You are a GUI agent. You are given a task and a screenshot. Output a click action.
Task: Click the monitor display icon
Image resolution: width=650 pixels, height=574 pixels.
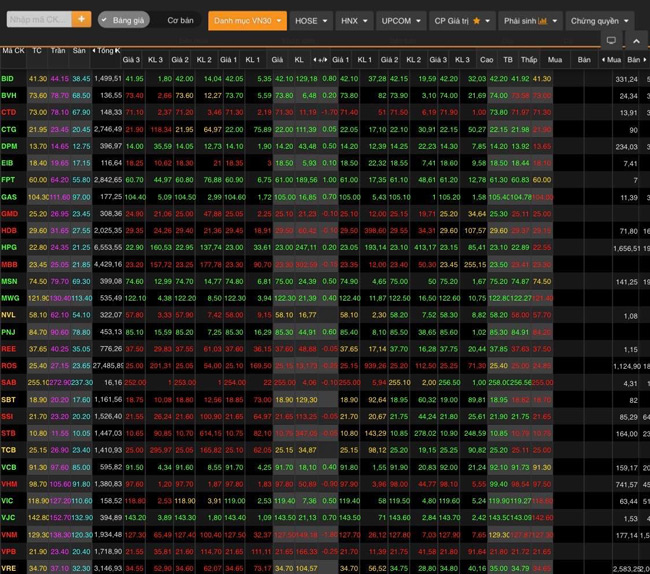pyautogui.click(x=611, y=41)
